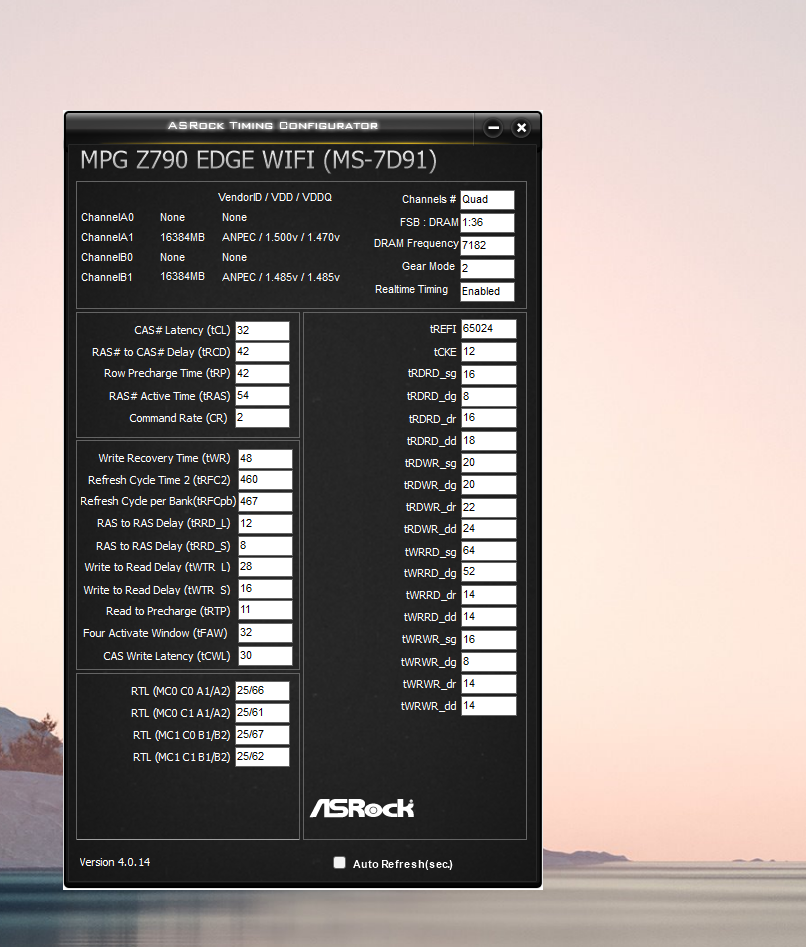
Task: Click the CAS Write Latency (tCWL) field
Action: 265,656
